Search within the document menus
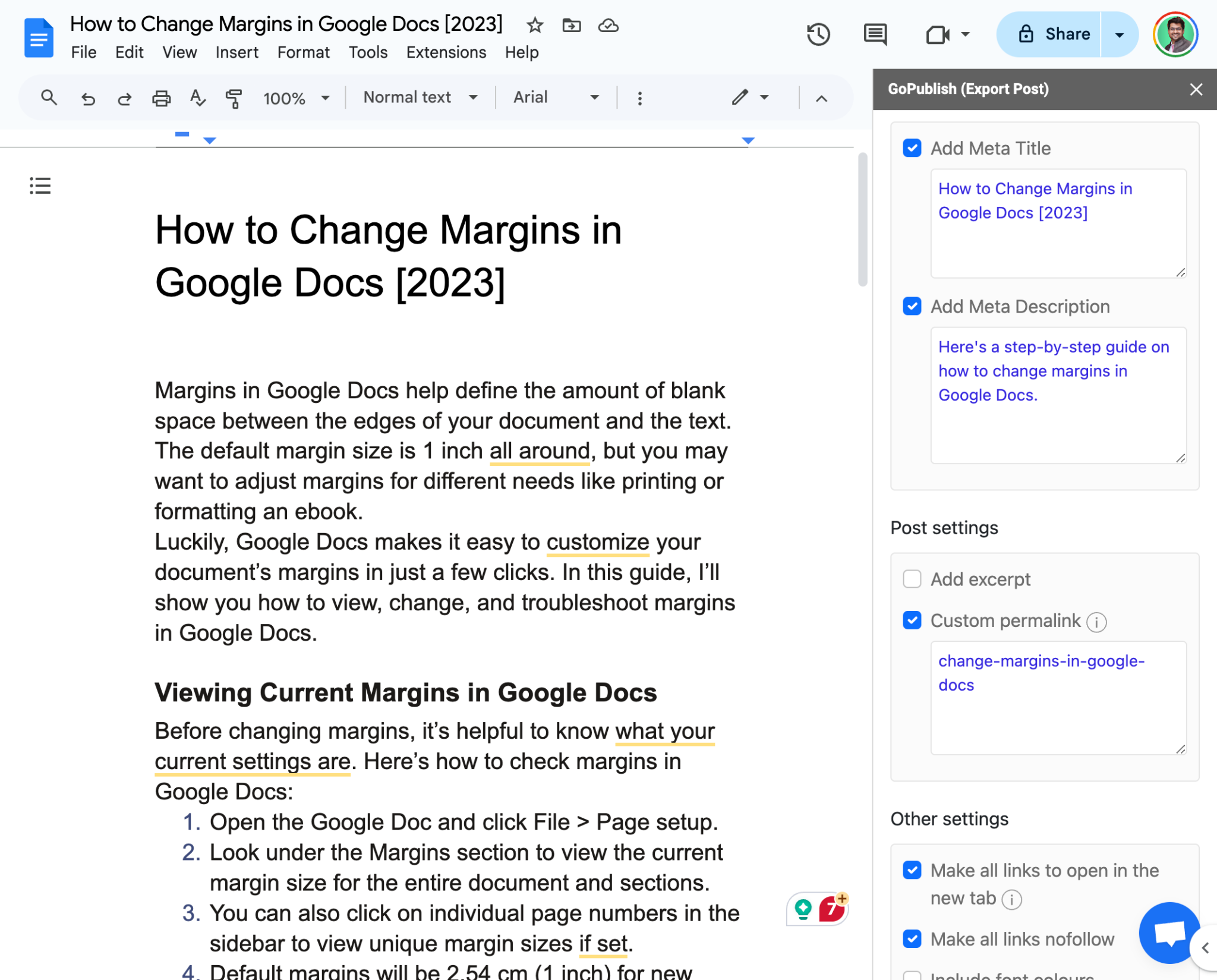This screenshot has width=1217, height=980. [49, 97]
